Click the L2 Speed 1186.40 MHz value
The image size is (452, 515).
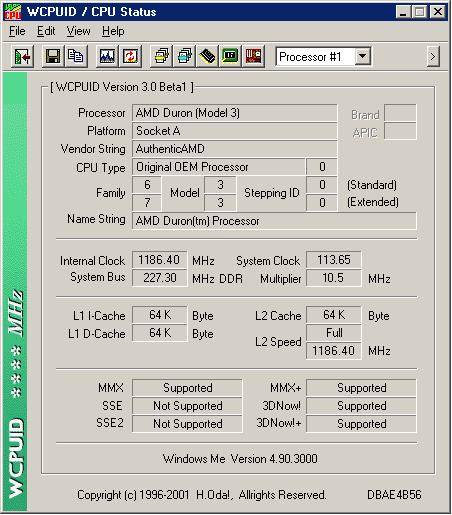333,351
